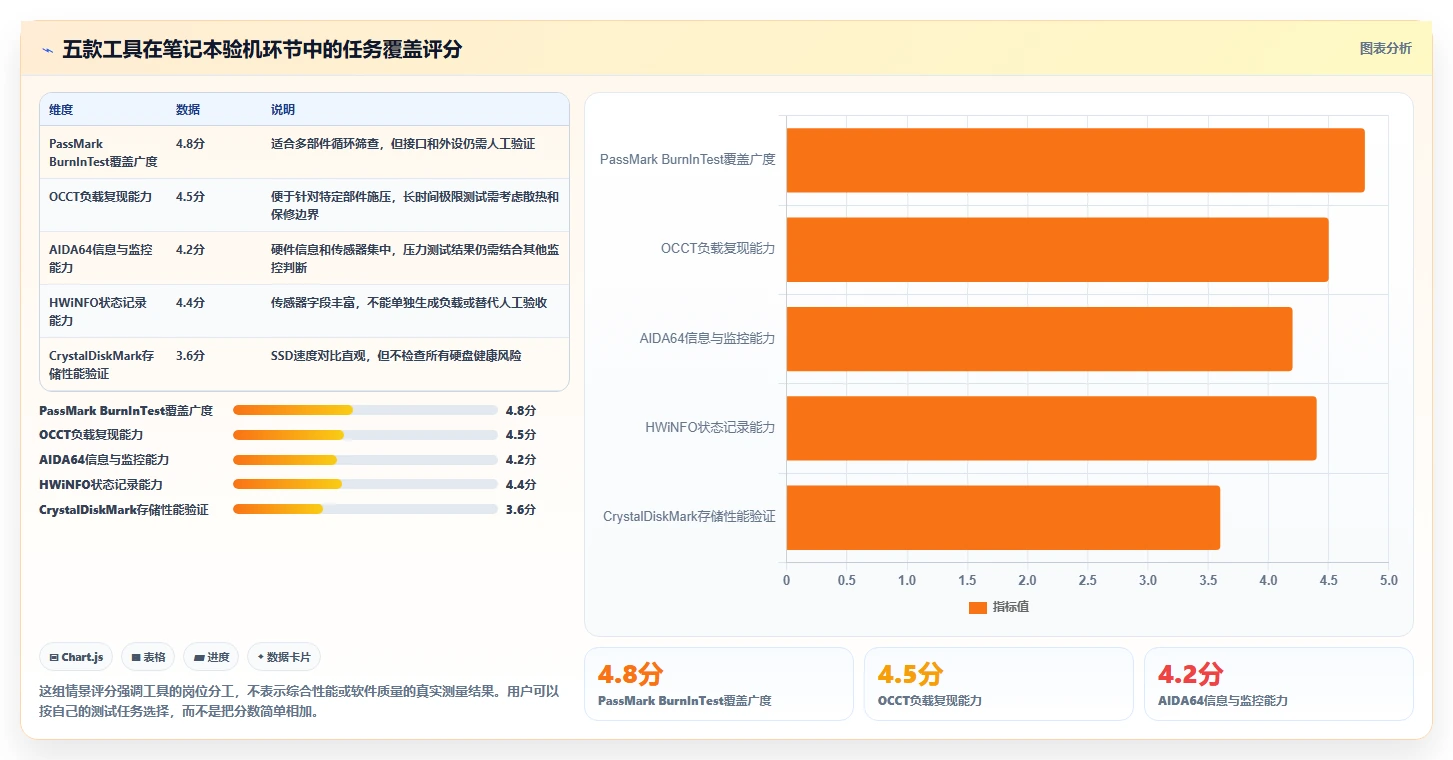Click the description starting SSD速度对比直观
Viewport: 1453px width, 760px height.
click(396, 356)
